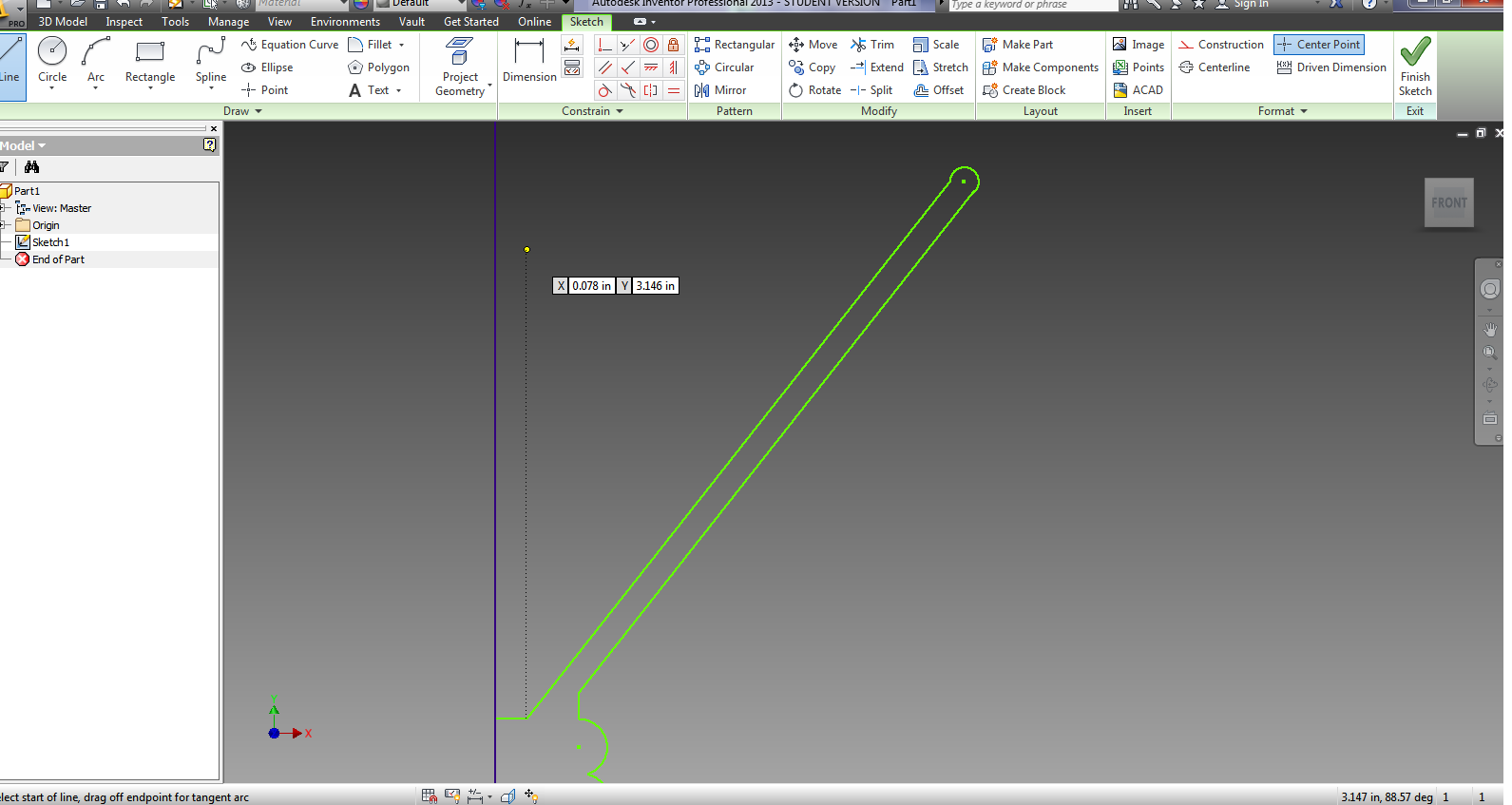Apply Smooth (G2) constraint

[x=628, y=90]
